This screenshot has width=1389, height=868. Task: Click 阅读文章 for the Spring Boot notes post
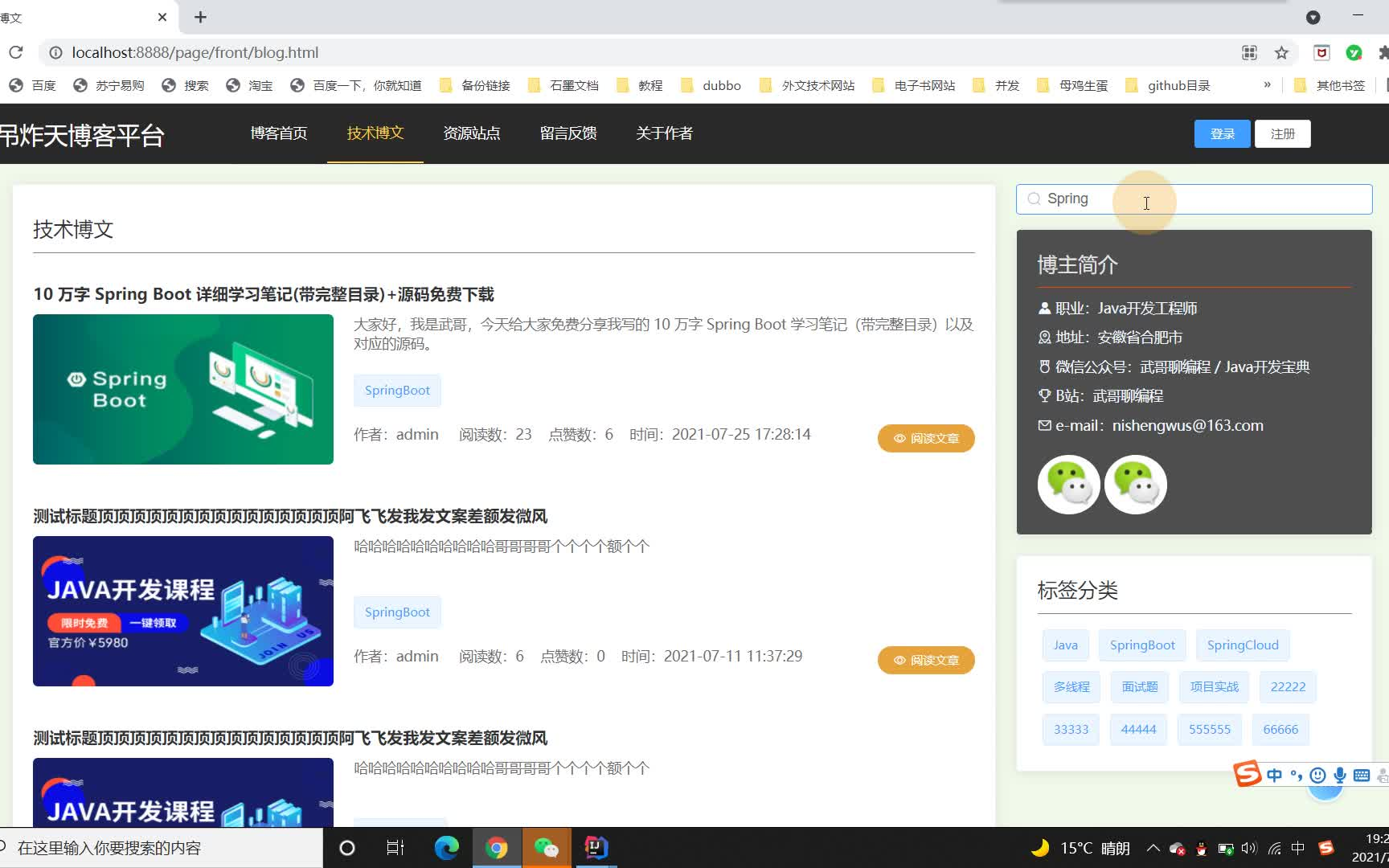click(x=926, y=438)
